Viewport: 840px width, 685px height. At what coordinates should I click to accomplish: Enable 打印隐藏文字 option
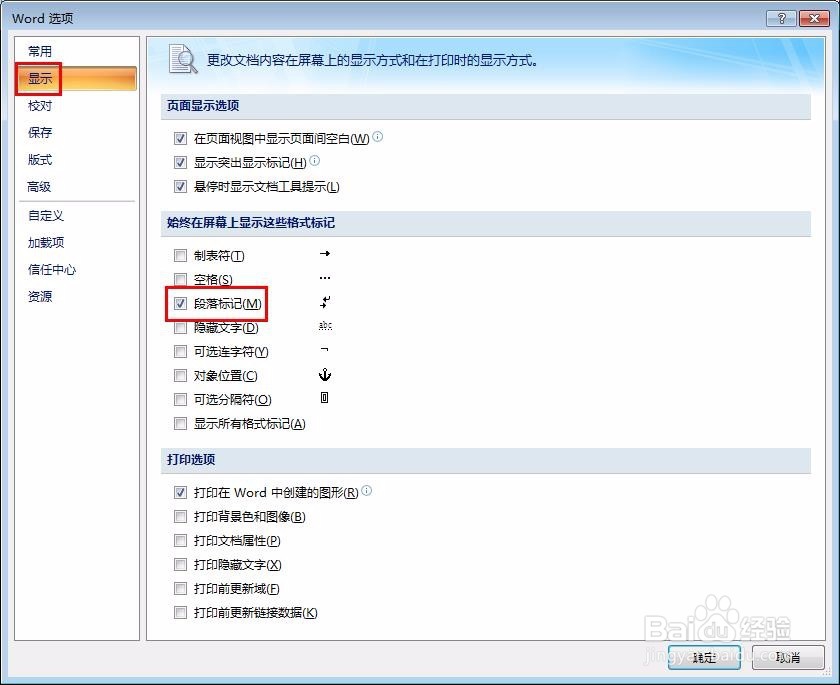pos(180,564)
